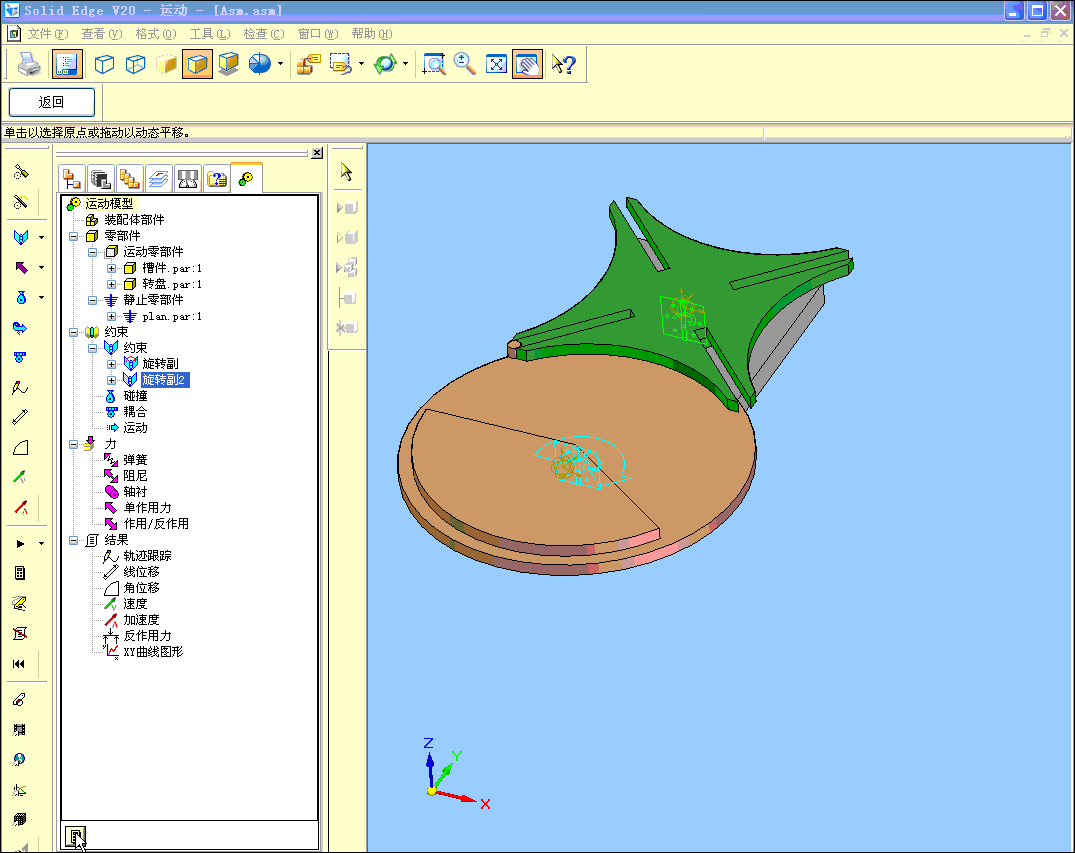The height and width of the screenshot is (853, 1075).
Task: Open the 文件 menu
Action: pyautogui.click(x=47, y=34)
